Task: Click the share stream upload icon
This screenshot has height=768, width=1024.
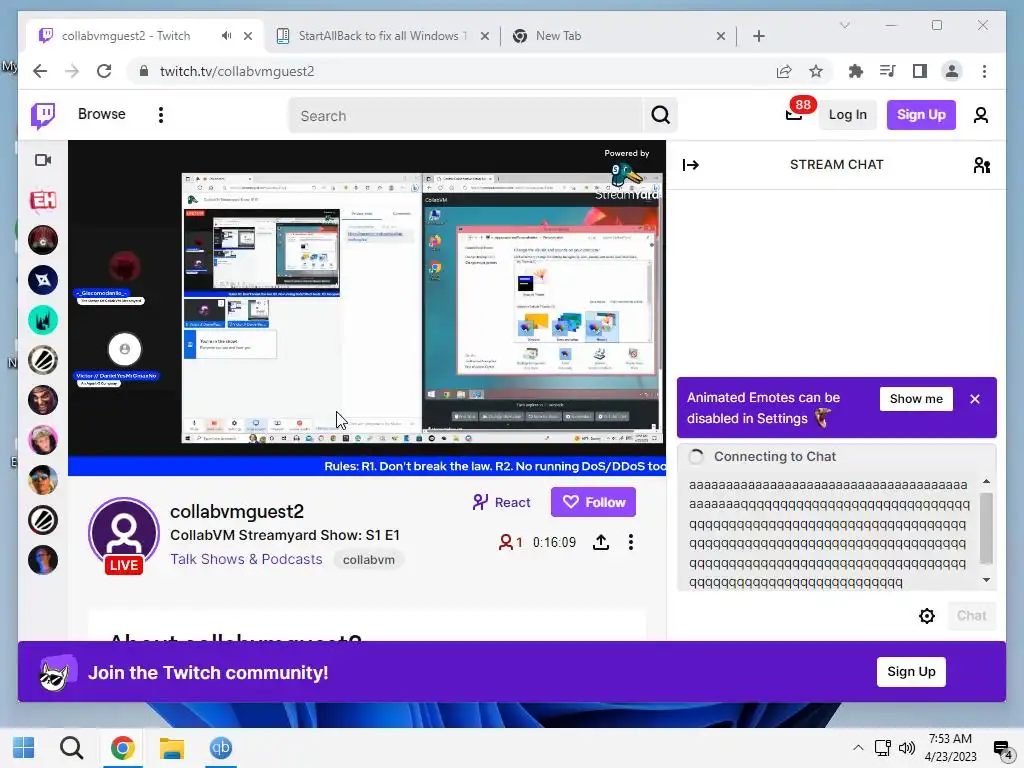Action: (601, 542)
